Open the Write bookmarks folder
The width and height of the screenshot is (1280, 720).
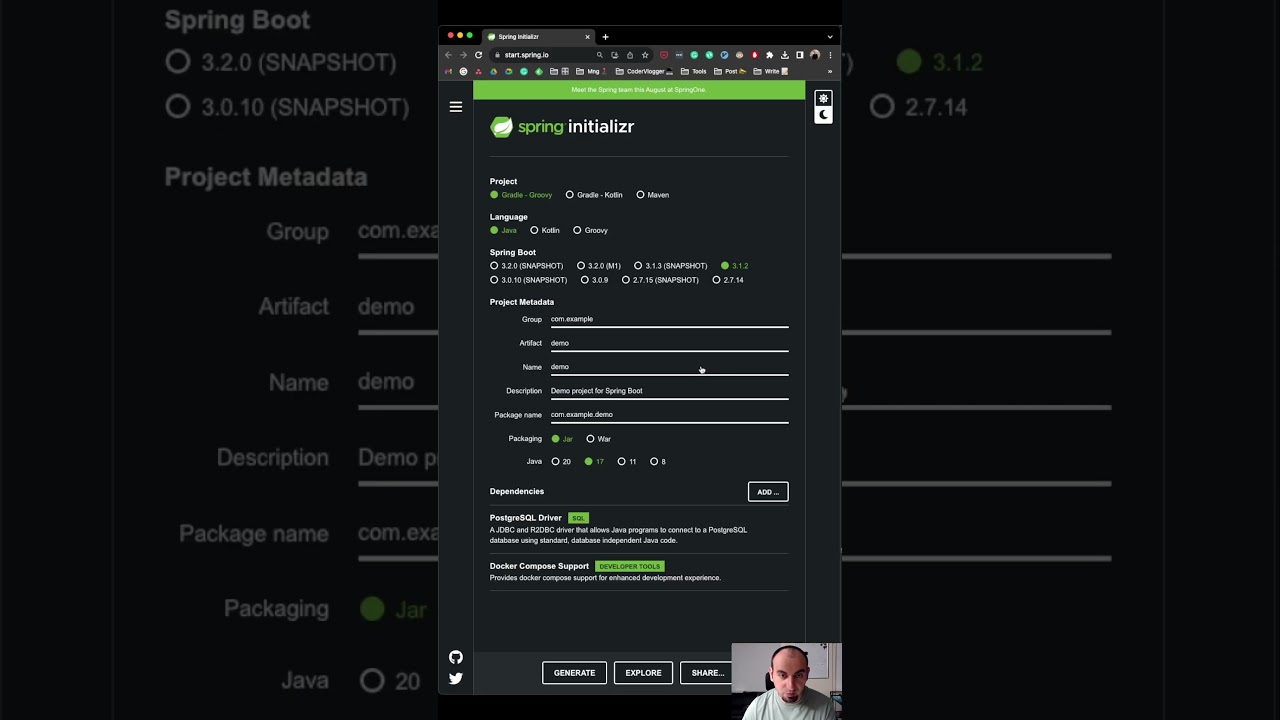771,71
